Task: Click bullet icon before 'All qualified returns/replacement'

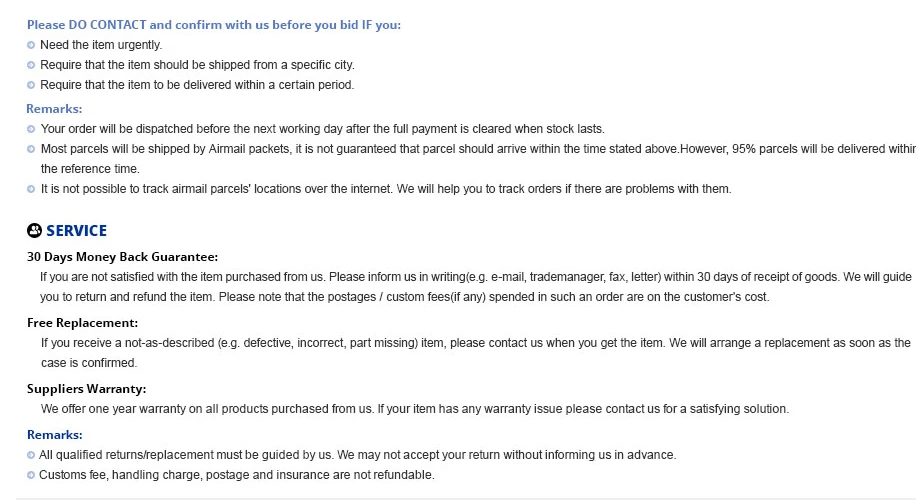Action: [x=31, y=455]
